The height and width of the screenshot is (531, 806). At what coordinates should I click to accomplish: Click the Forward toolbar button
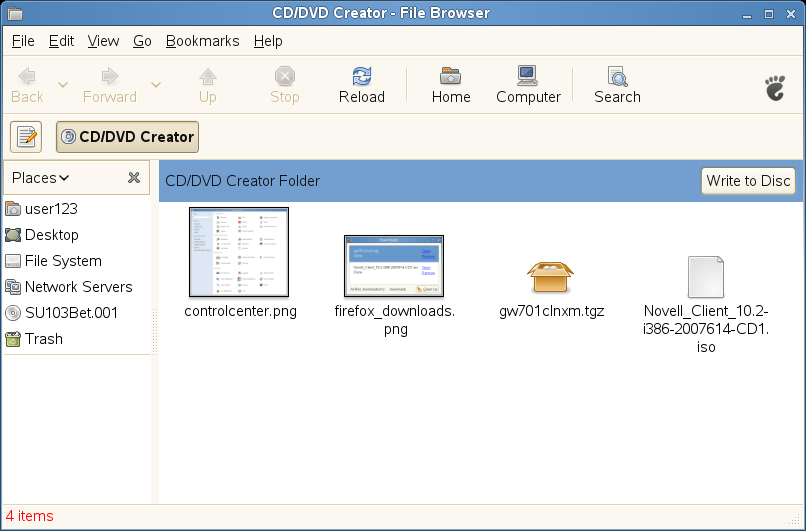(109, 85)
